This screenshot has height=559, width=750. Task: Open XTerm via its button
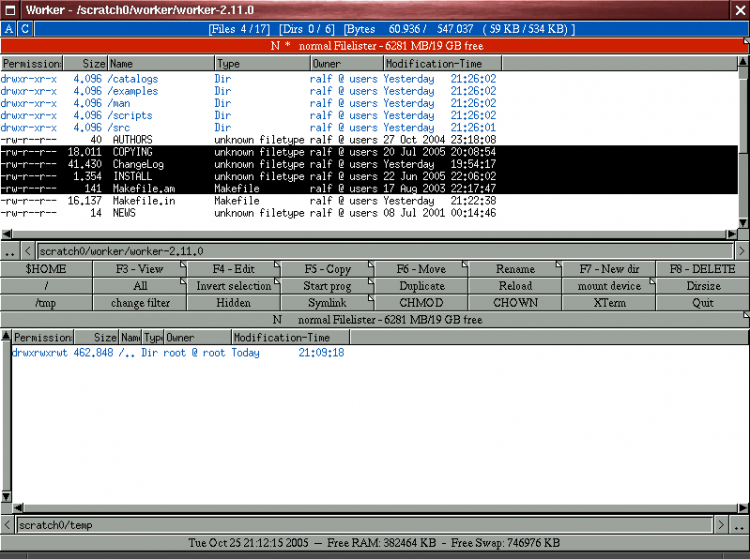608,303
